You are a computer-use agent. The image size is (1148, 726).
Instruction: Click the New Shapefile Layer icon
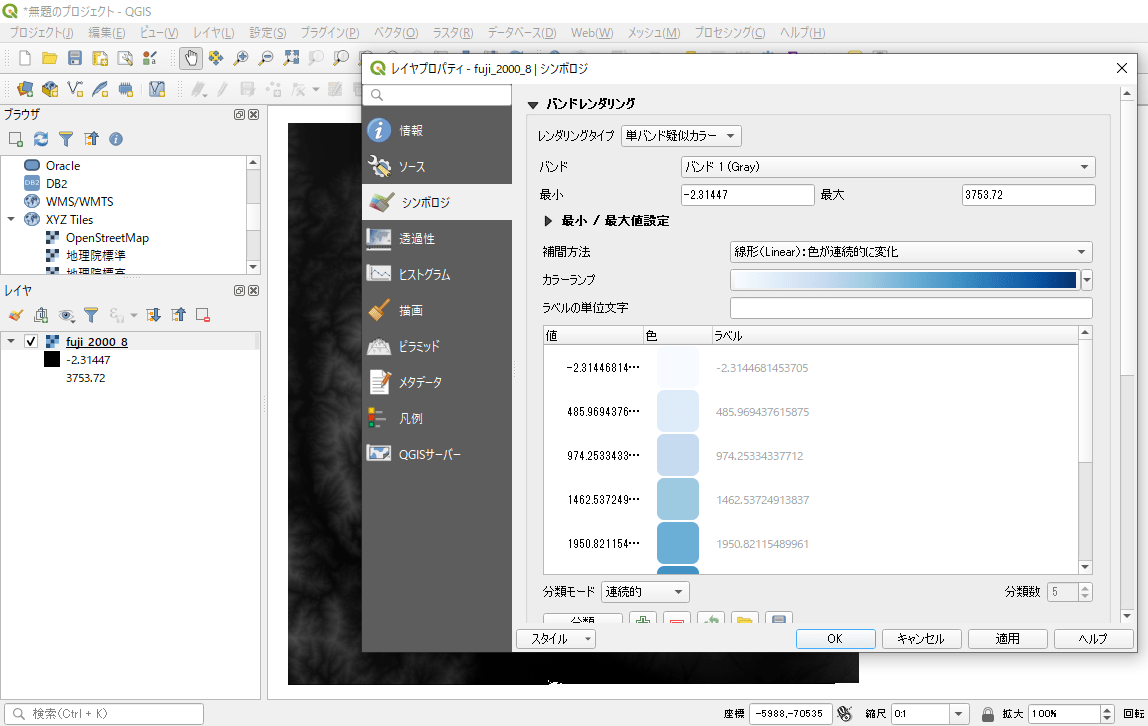tap(75, 89)
